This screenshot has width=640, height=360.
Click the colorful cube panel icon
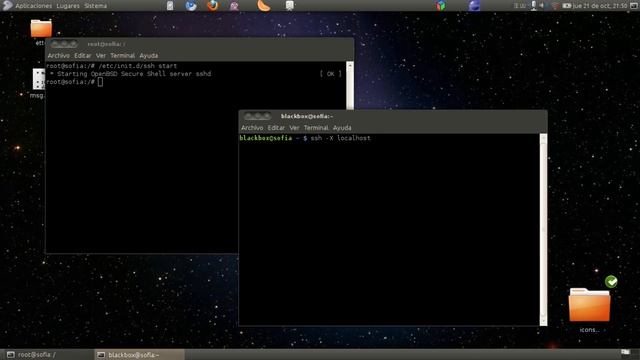click(441, 5)
